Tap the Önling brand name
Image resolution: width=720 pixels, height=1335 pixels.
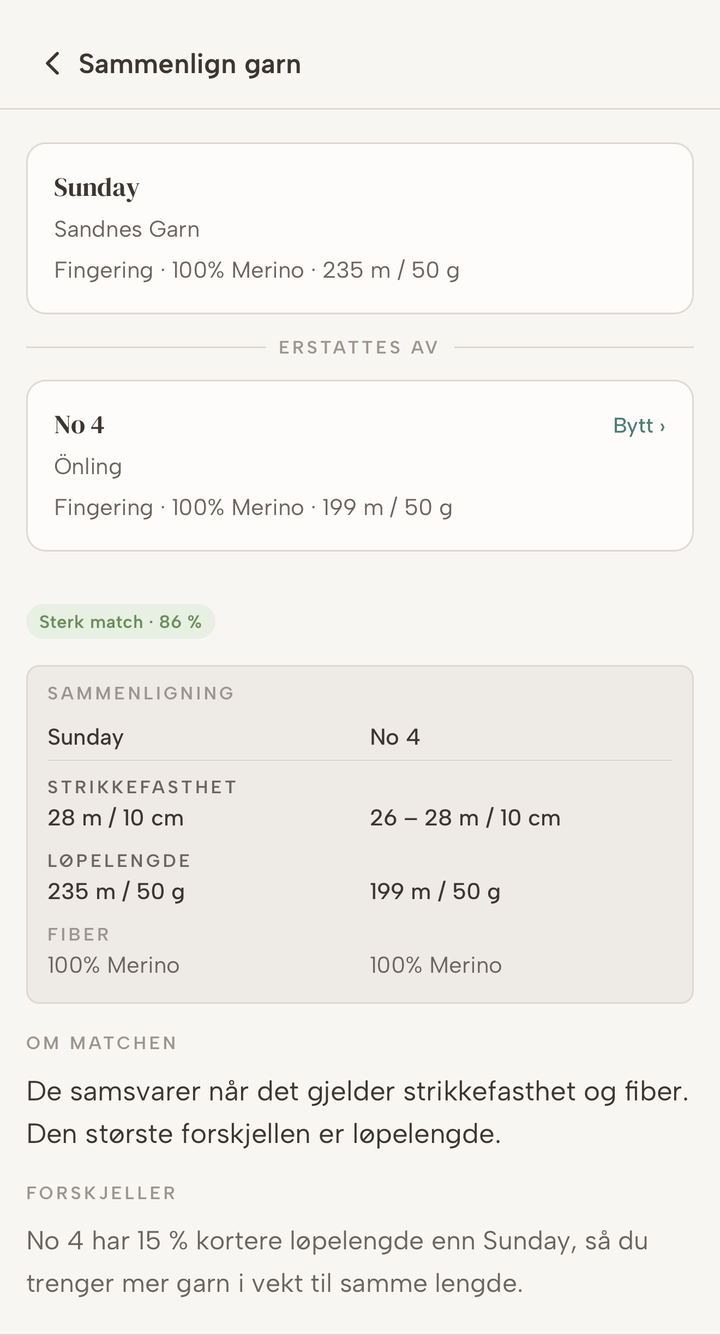coord(88,467)
